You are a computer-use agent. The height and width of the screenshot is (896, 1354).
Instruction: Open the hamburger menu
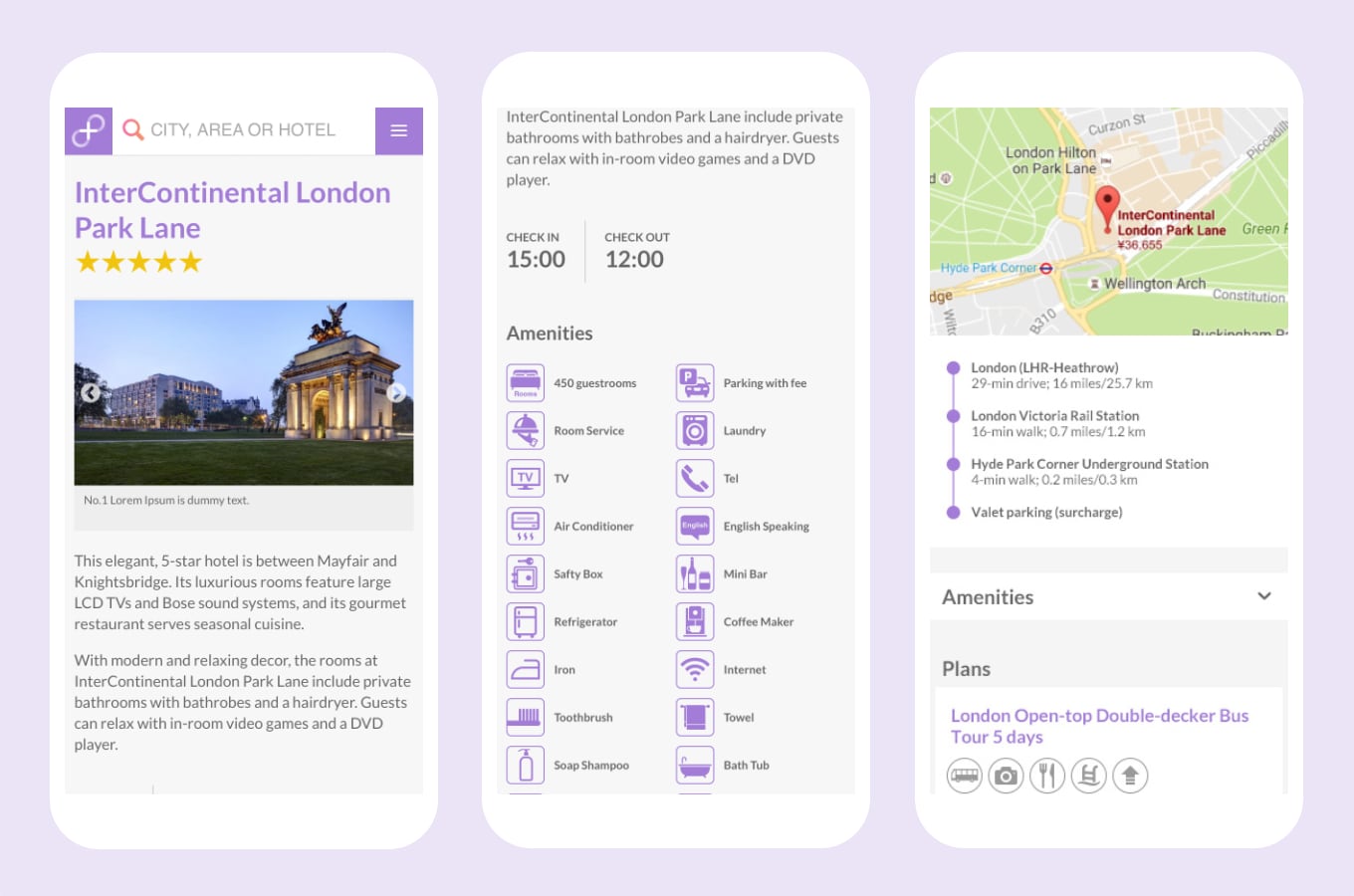tap(398, 130)
